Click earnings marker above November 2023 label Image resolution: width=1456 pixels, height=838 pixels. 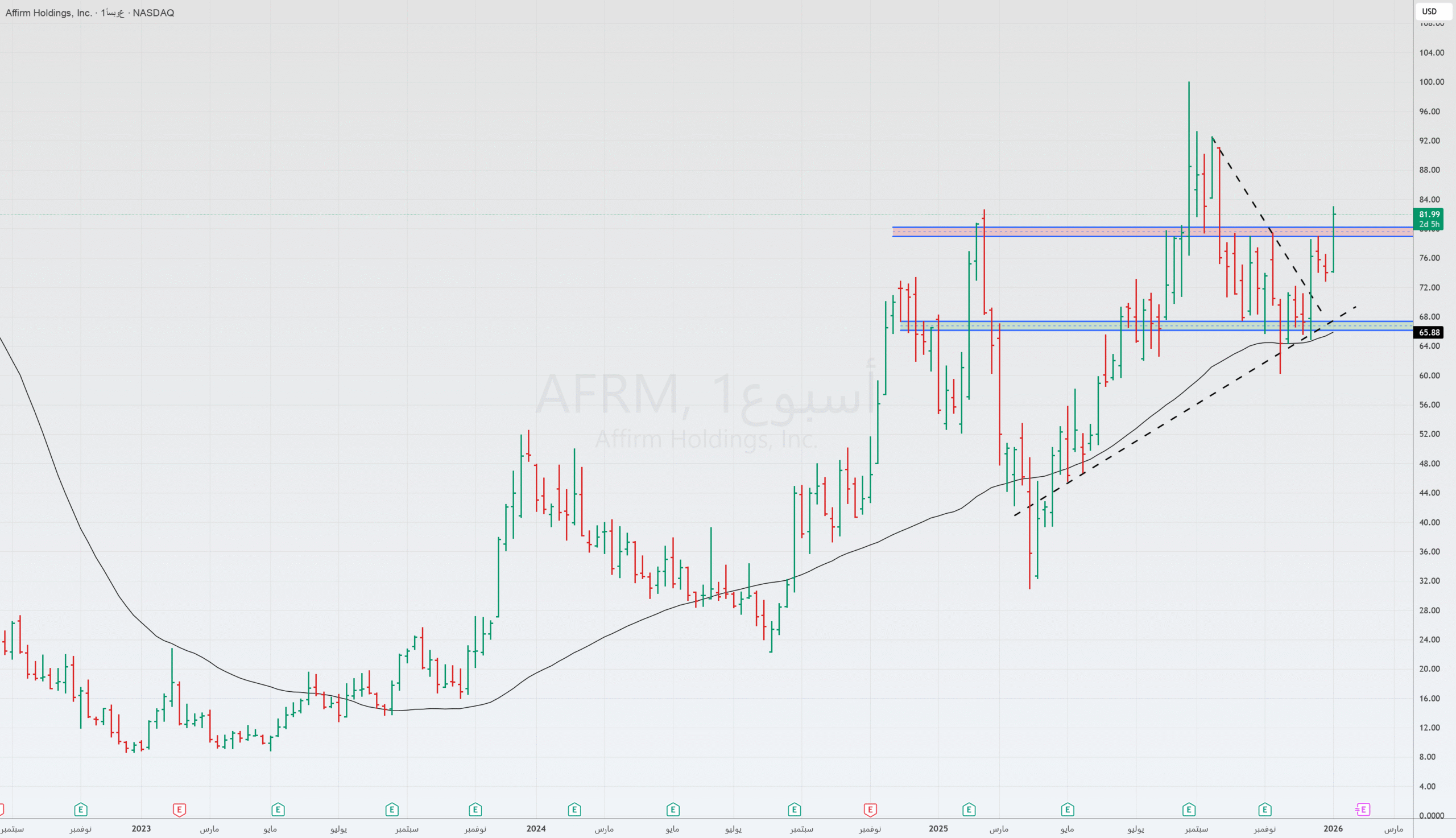[x=475, y=810]
